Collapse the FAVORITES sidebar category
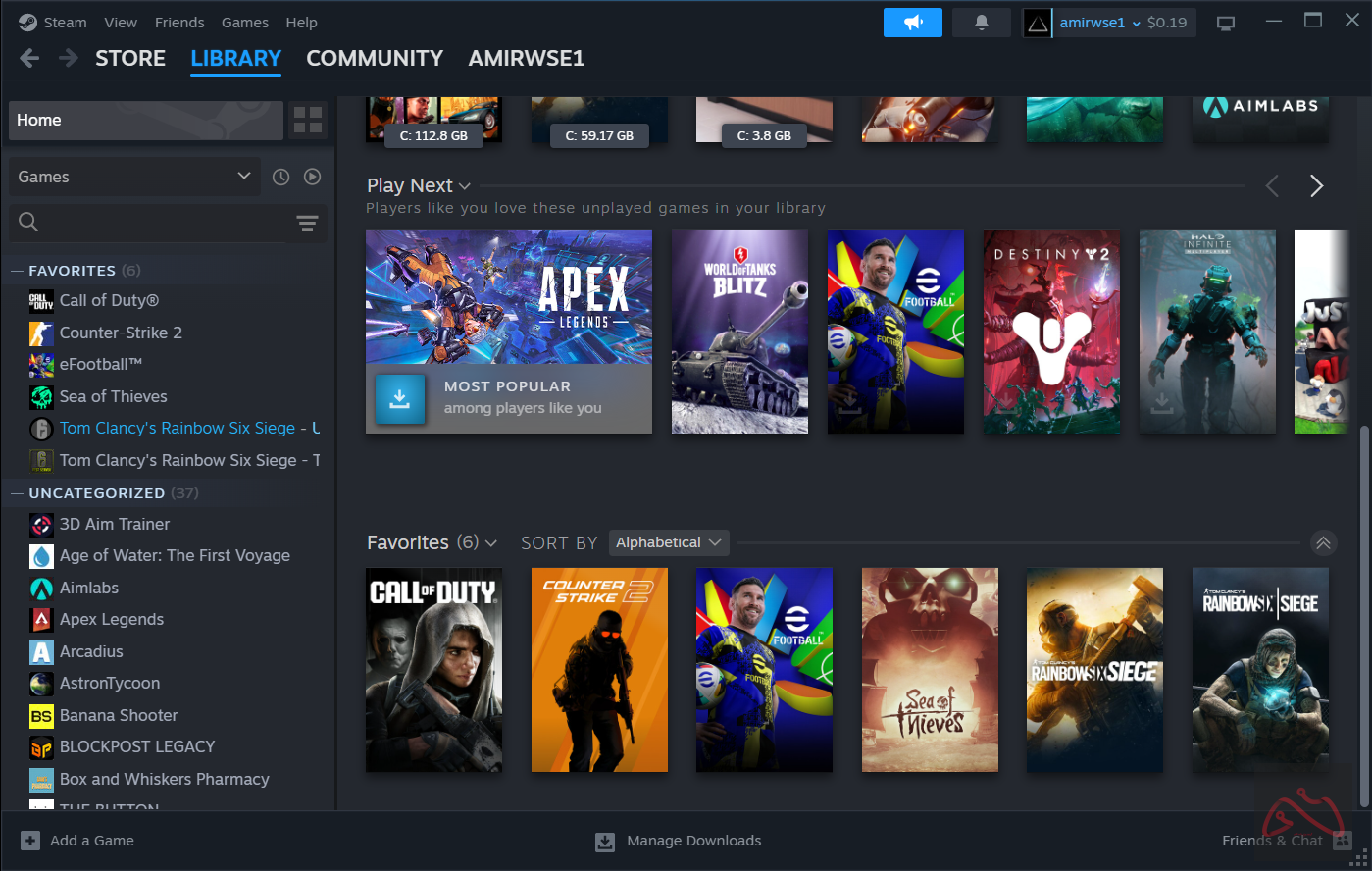Screen dimensions: 1372x871 pos(17,271)
